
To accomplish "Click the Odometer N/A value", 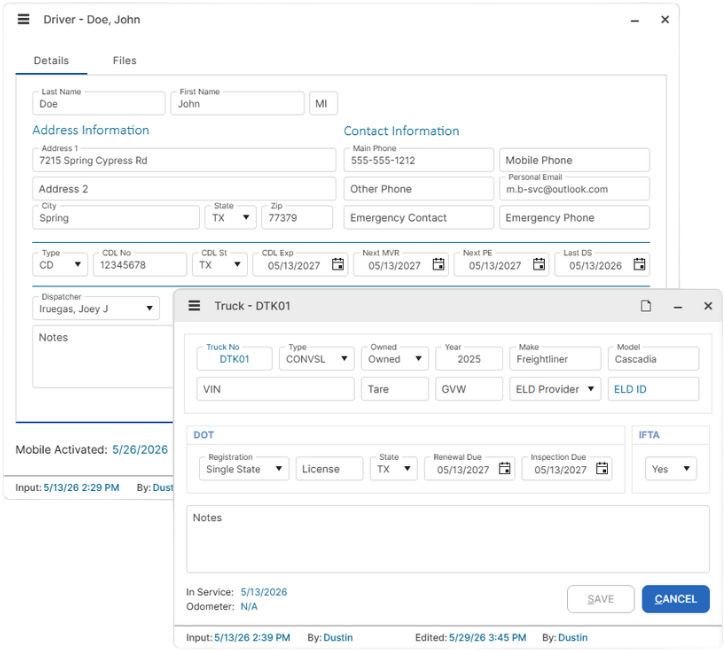I will tap(249, 607).
